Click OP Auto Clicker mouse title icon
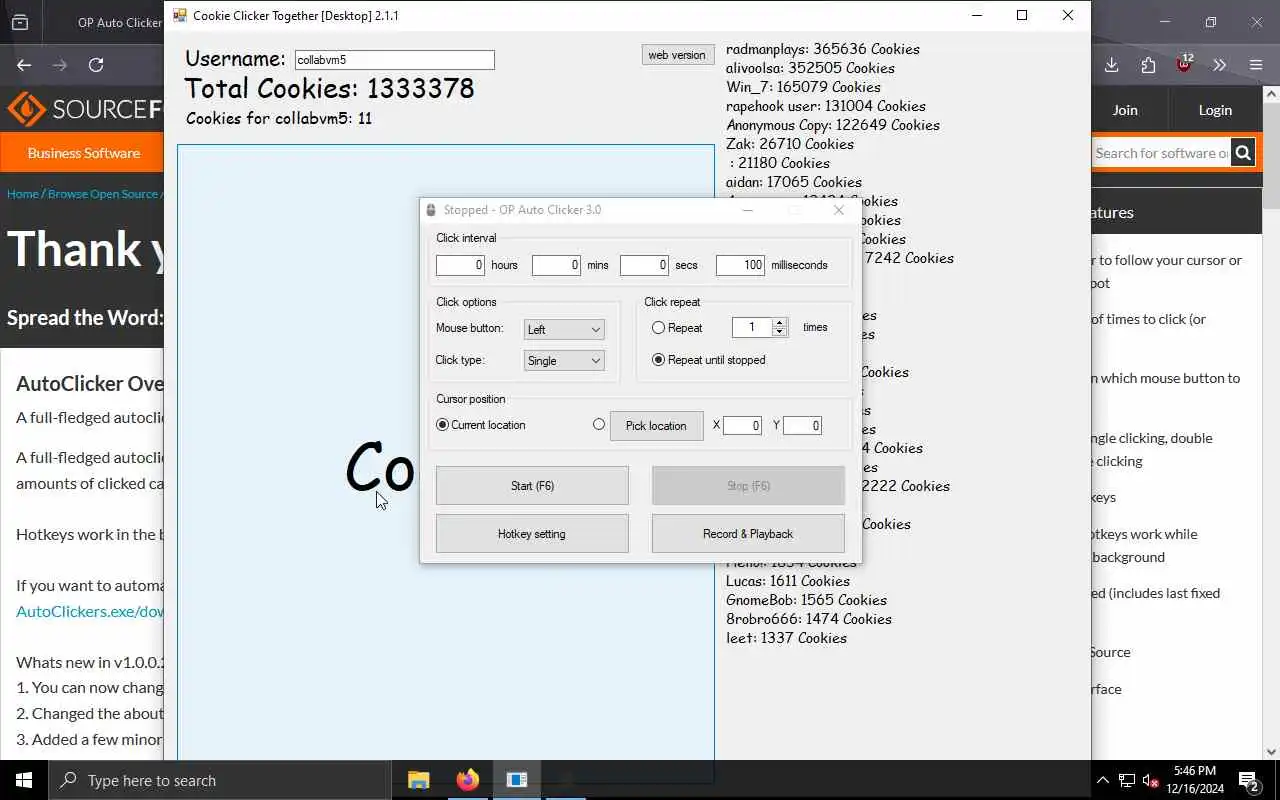Viewport: 1280px width, 800px height. 431,210
